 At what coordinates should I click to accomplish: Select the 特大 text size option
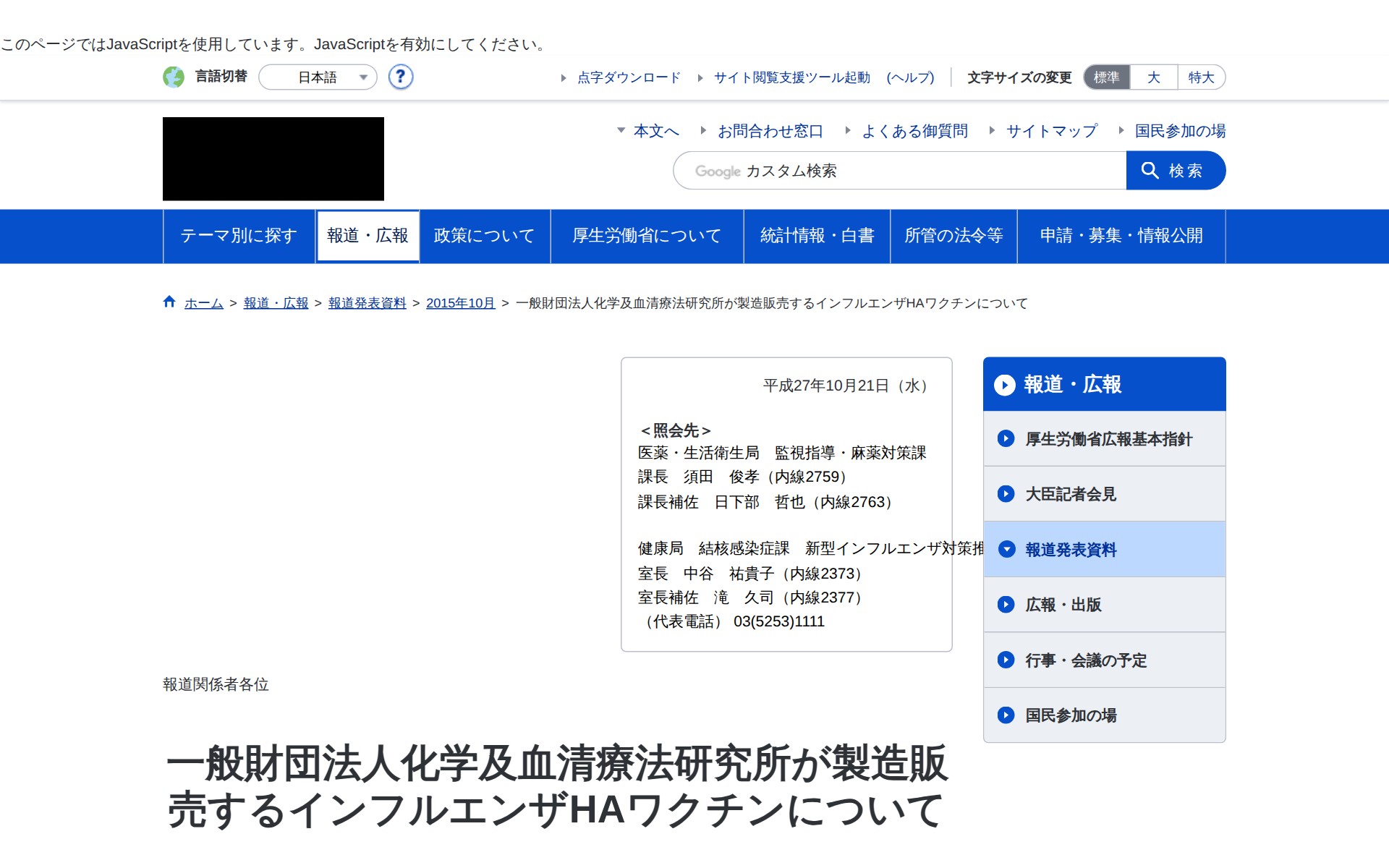pos(1201,77)
